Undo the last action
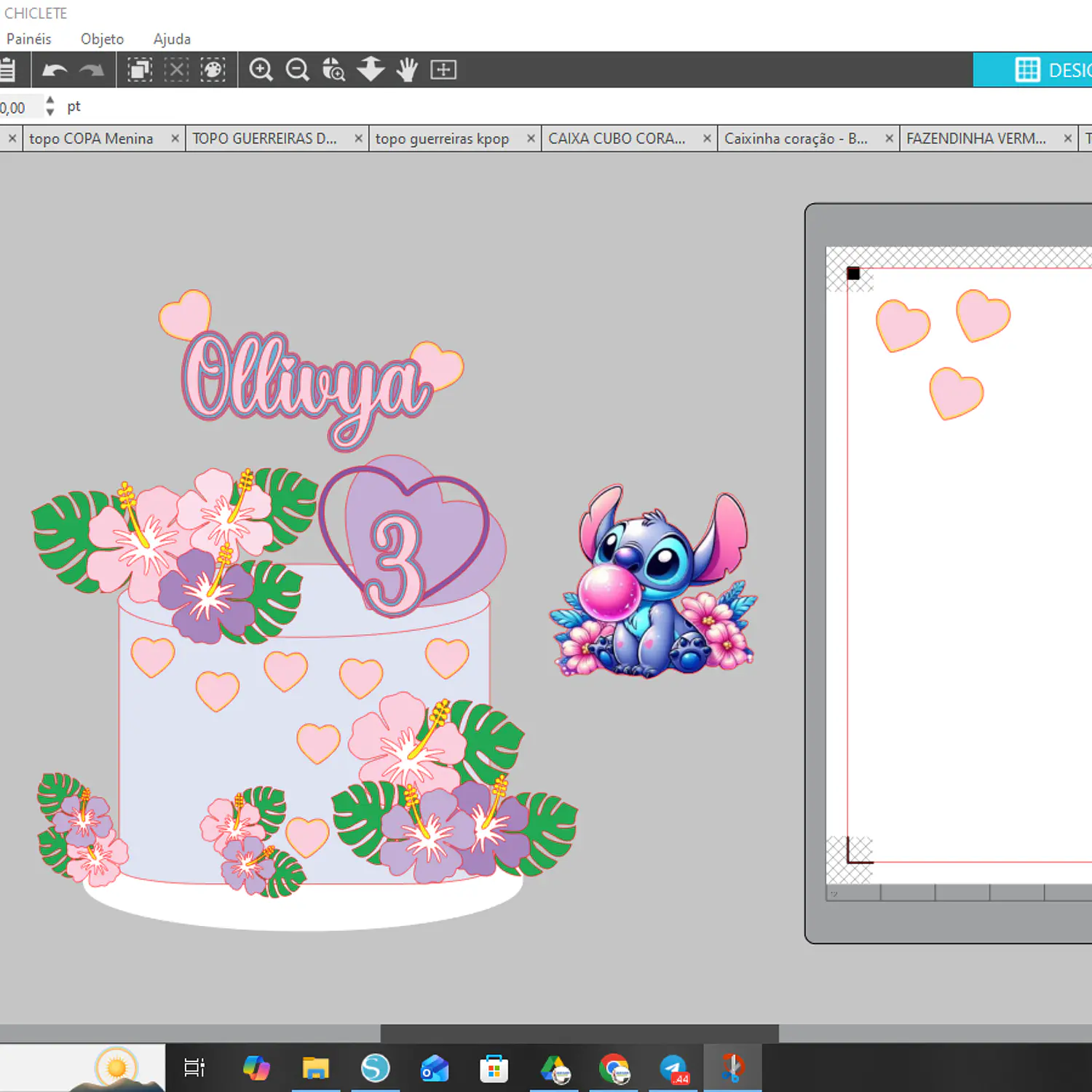Screen dimensions: 1092x1092 [55, 70]
